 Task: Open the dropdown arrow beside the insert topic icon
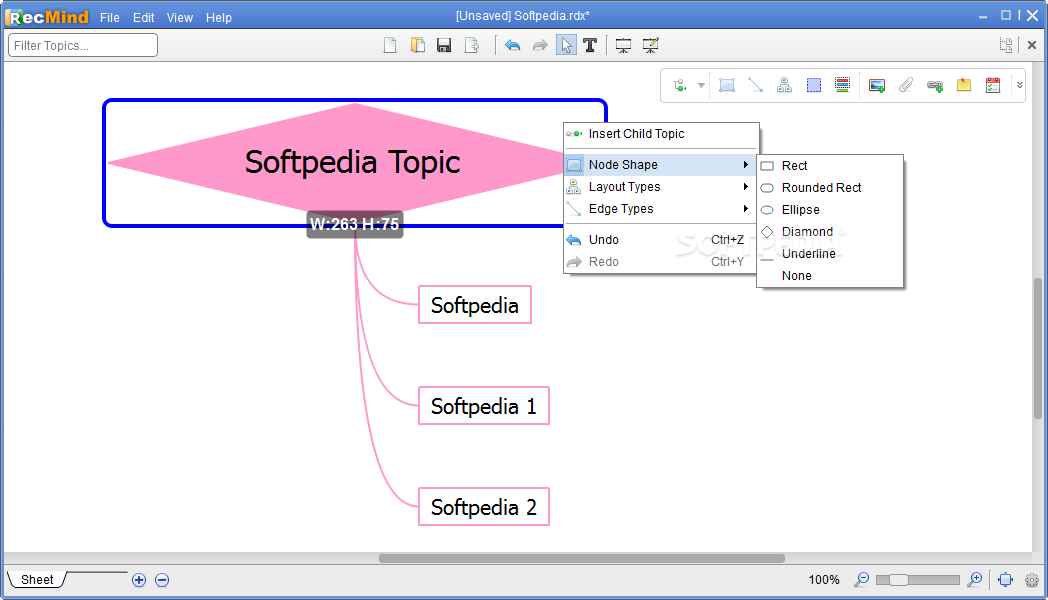tap(701, 86)
